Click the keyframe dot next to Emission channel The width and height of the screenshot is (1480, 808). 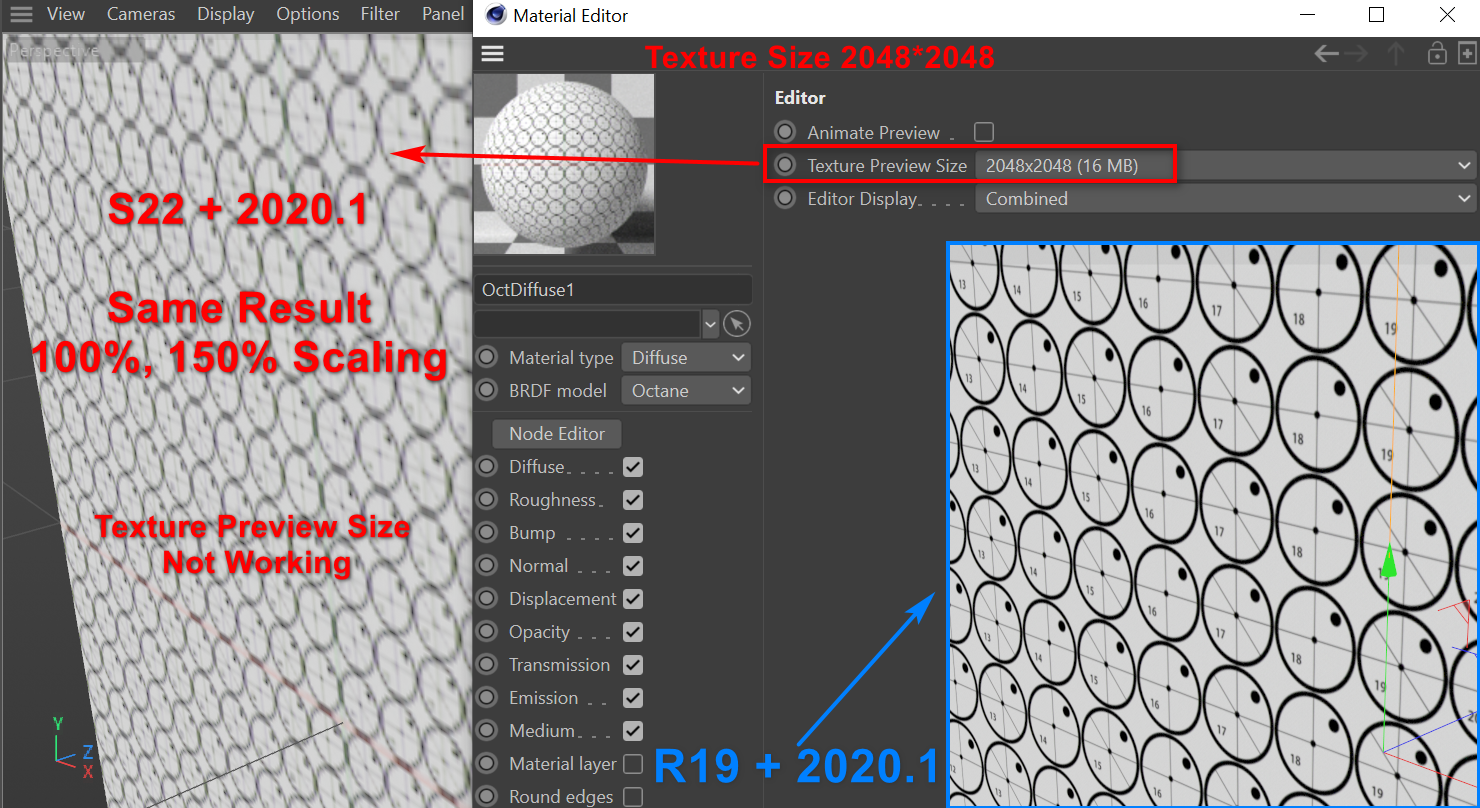(487, 698)
